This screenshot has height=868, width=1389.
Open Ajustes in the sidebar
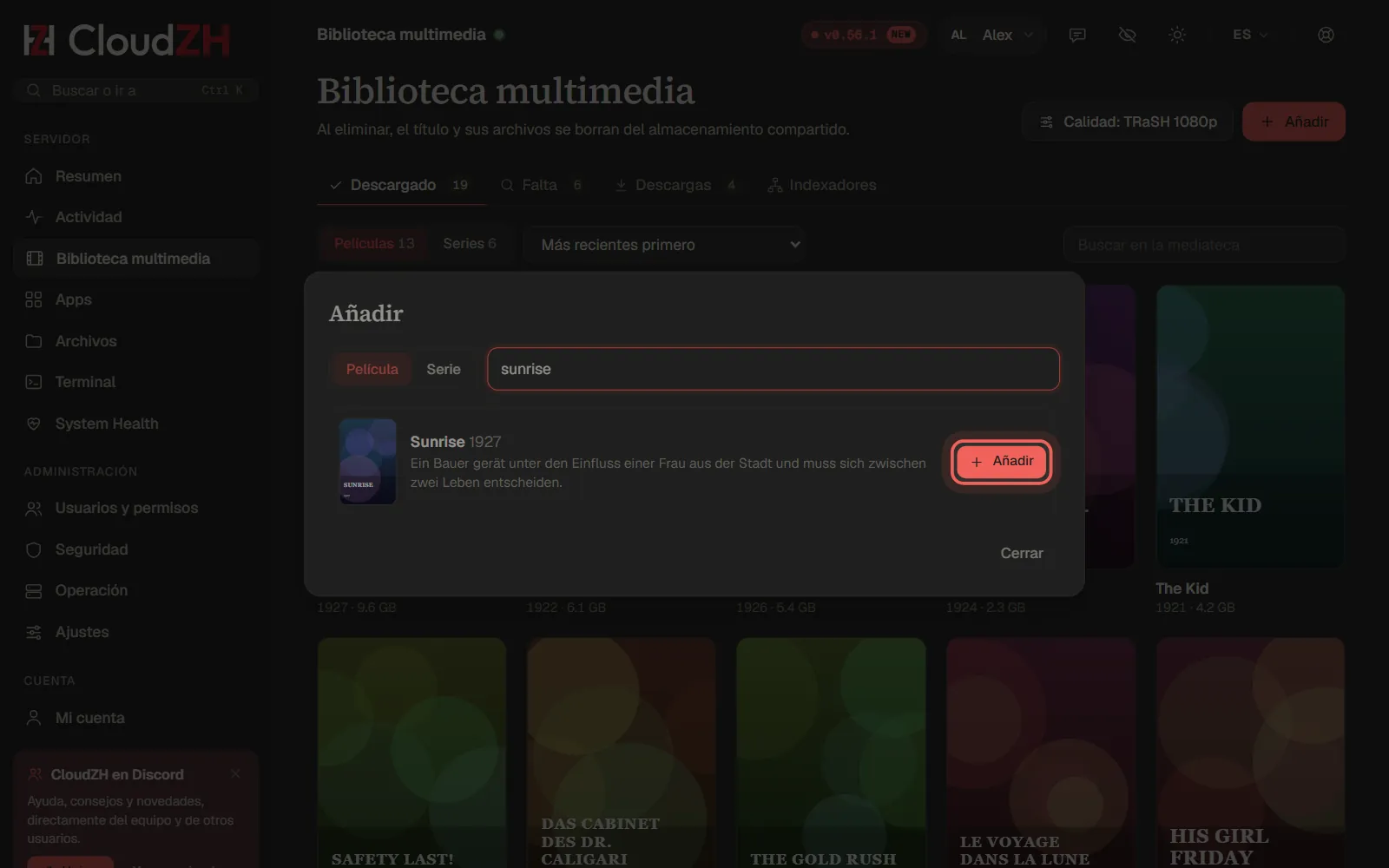[x=136, y=632]
